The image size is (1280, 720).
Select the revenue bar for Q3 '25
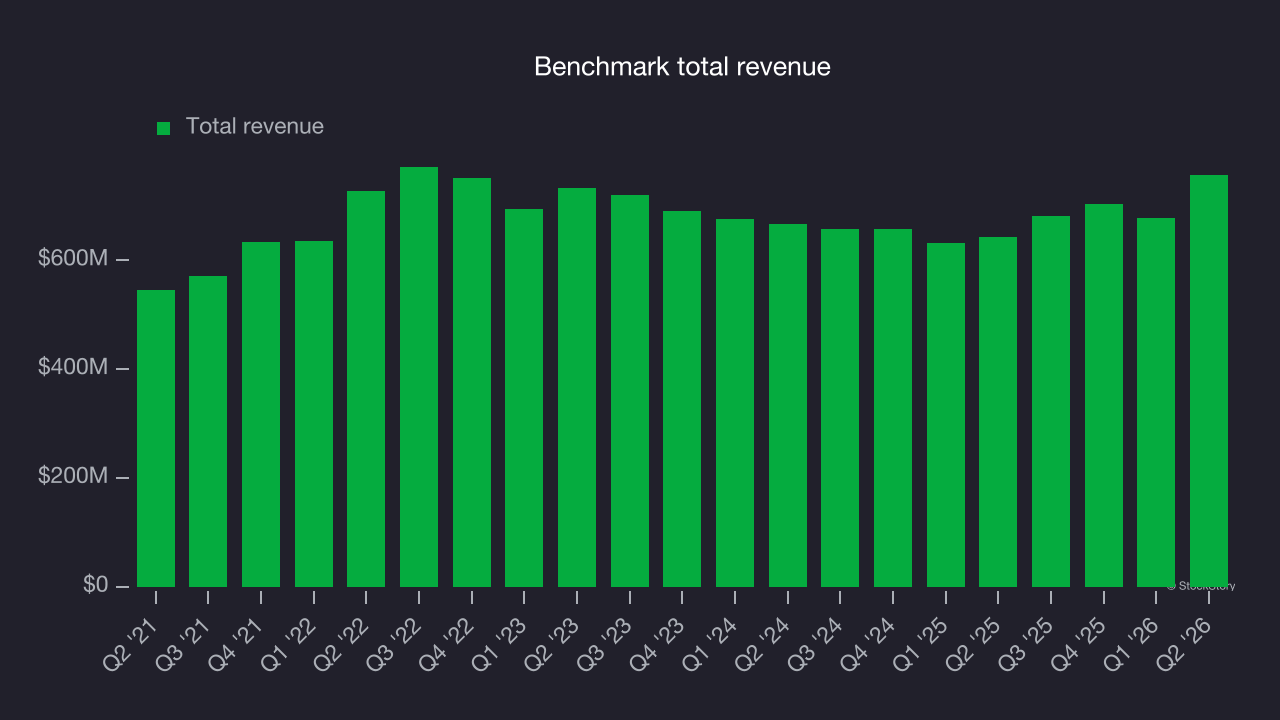(1051, 401)
